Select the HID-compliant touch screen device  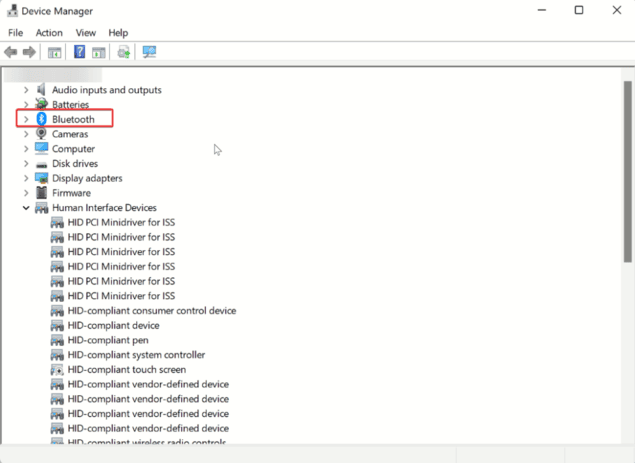tap(126, 370)
